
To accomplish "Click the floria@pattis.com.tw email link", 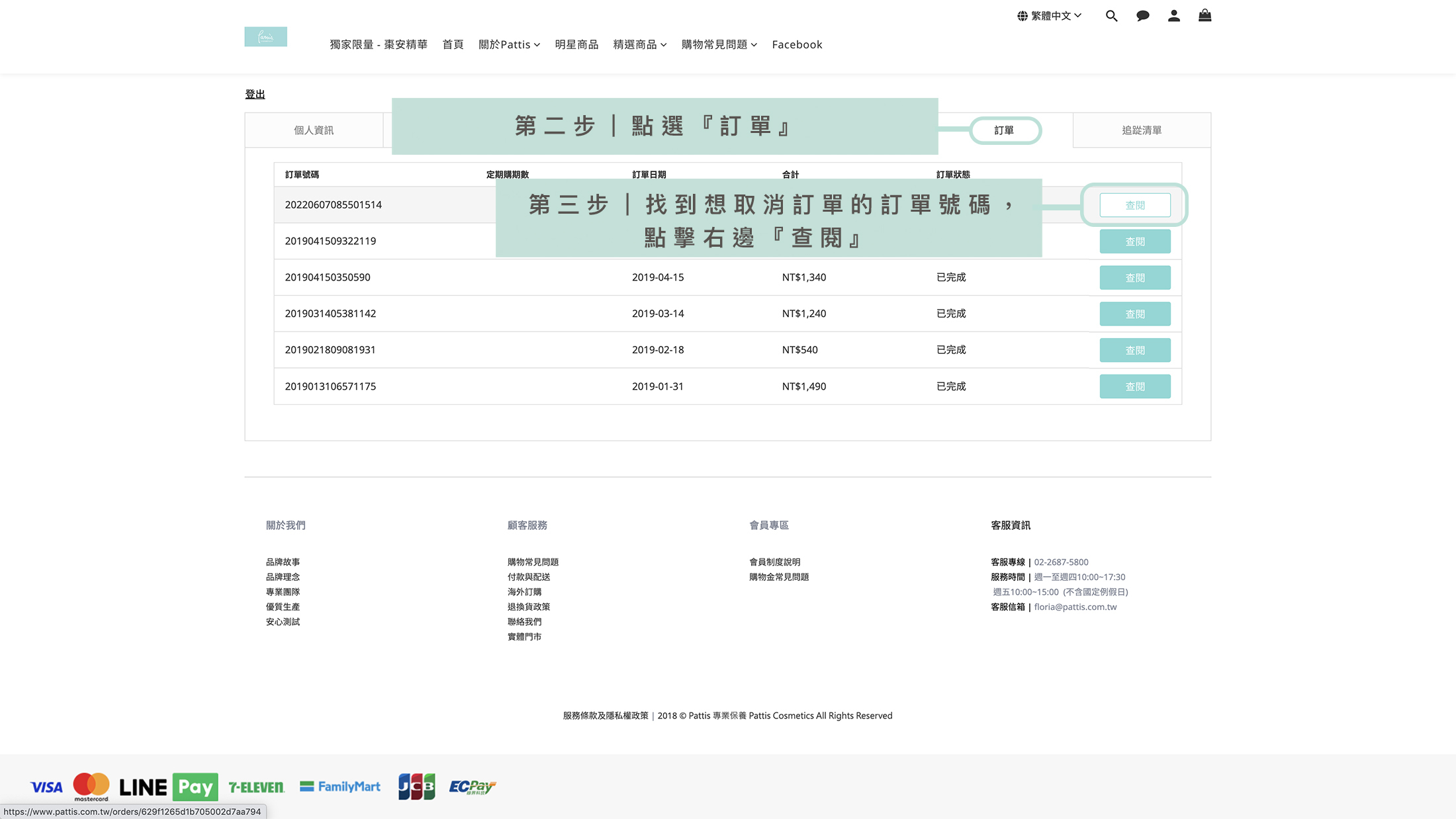I will [1075, 607].
